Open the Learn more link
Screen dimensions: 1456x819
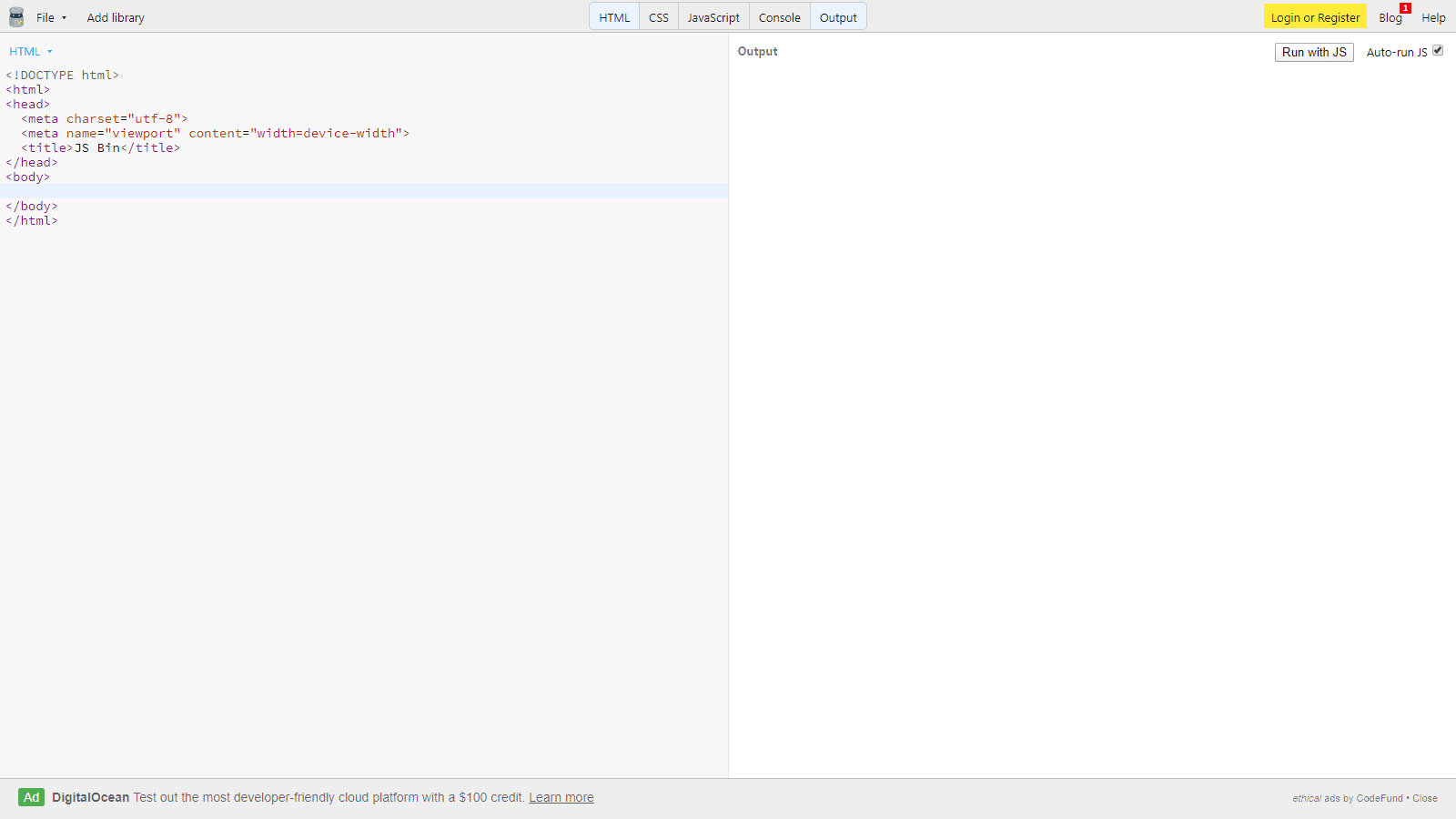coord(561,797)
